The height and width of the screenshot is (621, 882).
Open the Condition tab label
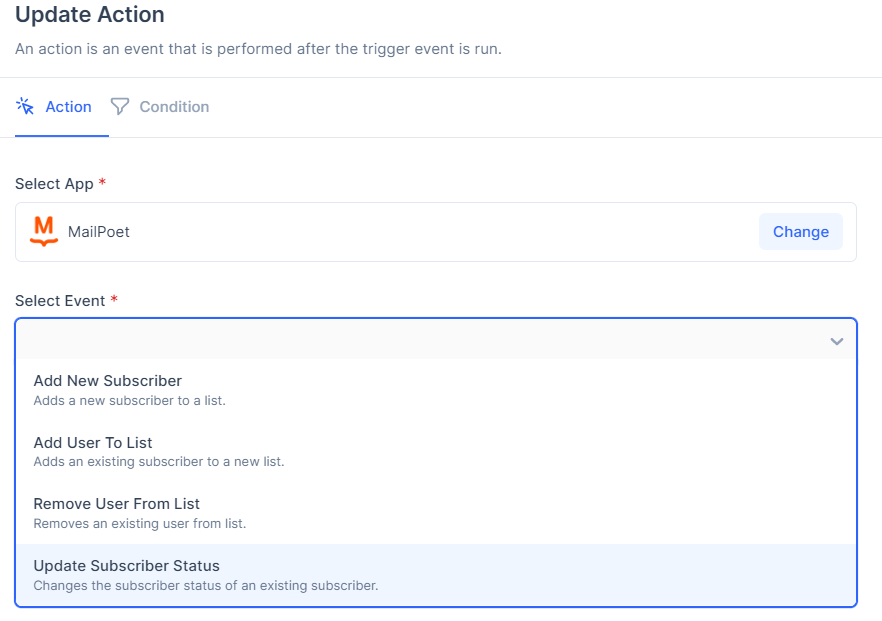(x=174, y=107)
